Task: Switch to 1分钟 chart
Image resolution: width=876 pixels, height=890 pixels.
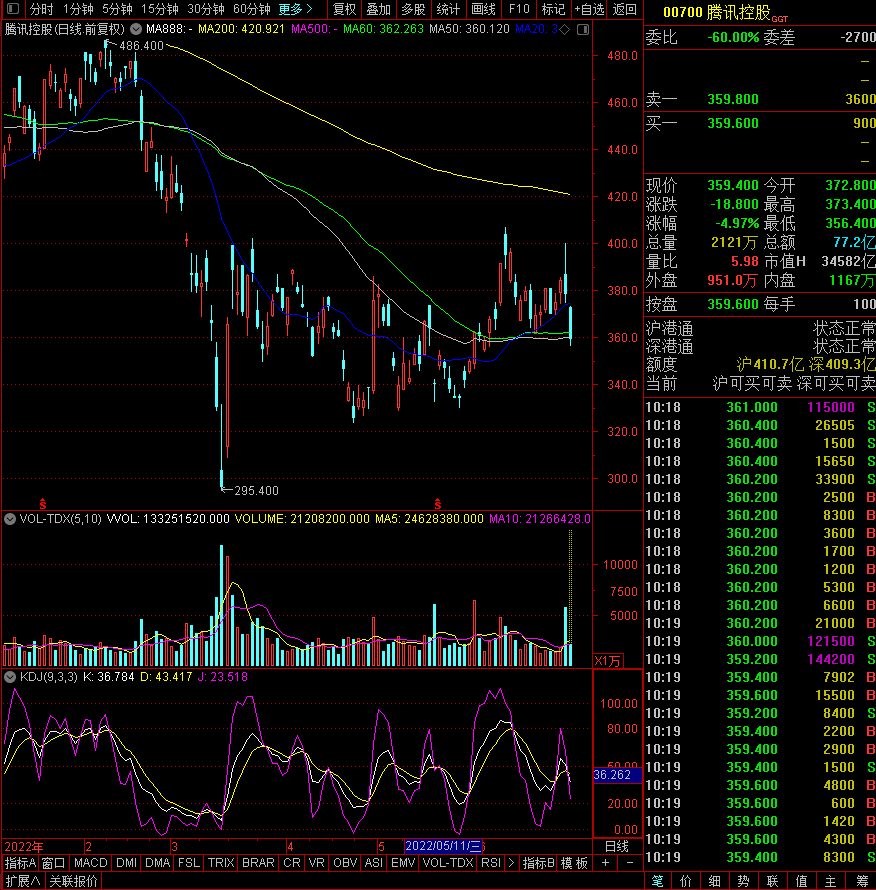Action: tap(78, 9)
